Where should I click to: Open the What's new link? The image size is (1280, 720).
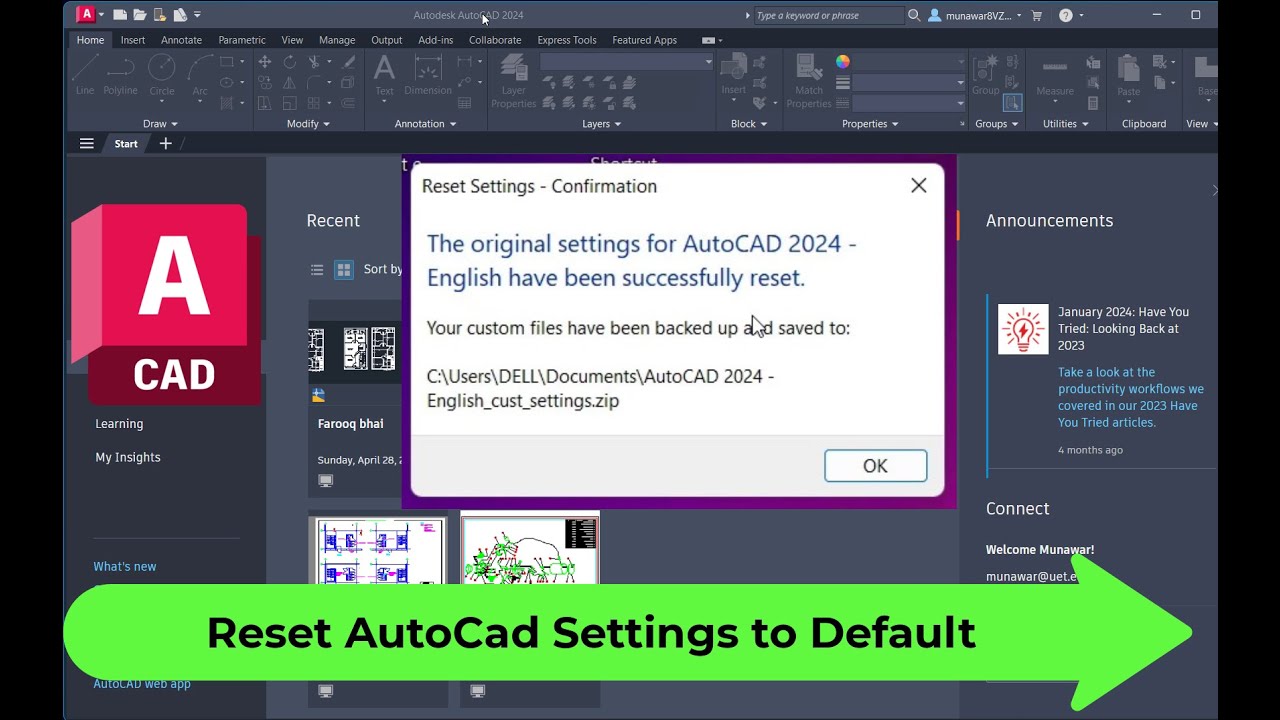(125, 566)
